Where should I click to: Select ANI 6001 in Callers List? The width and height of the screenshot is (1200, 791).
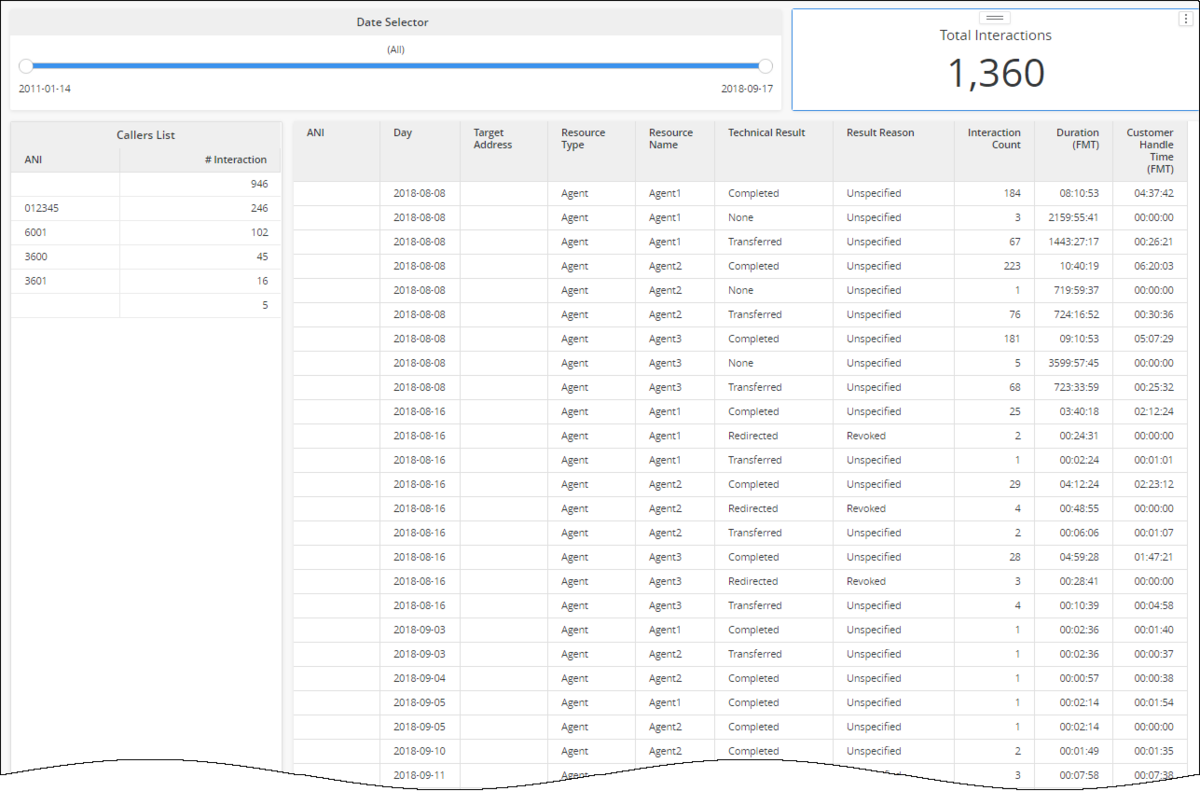click(146, 233)
